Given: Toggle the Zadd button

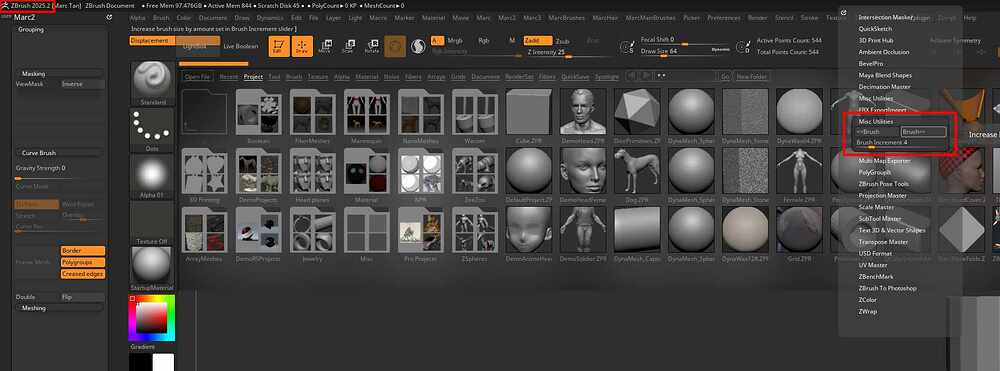Looking at the screenshot, I should pos(538,40).
